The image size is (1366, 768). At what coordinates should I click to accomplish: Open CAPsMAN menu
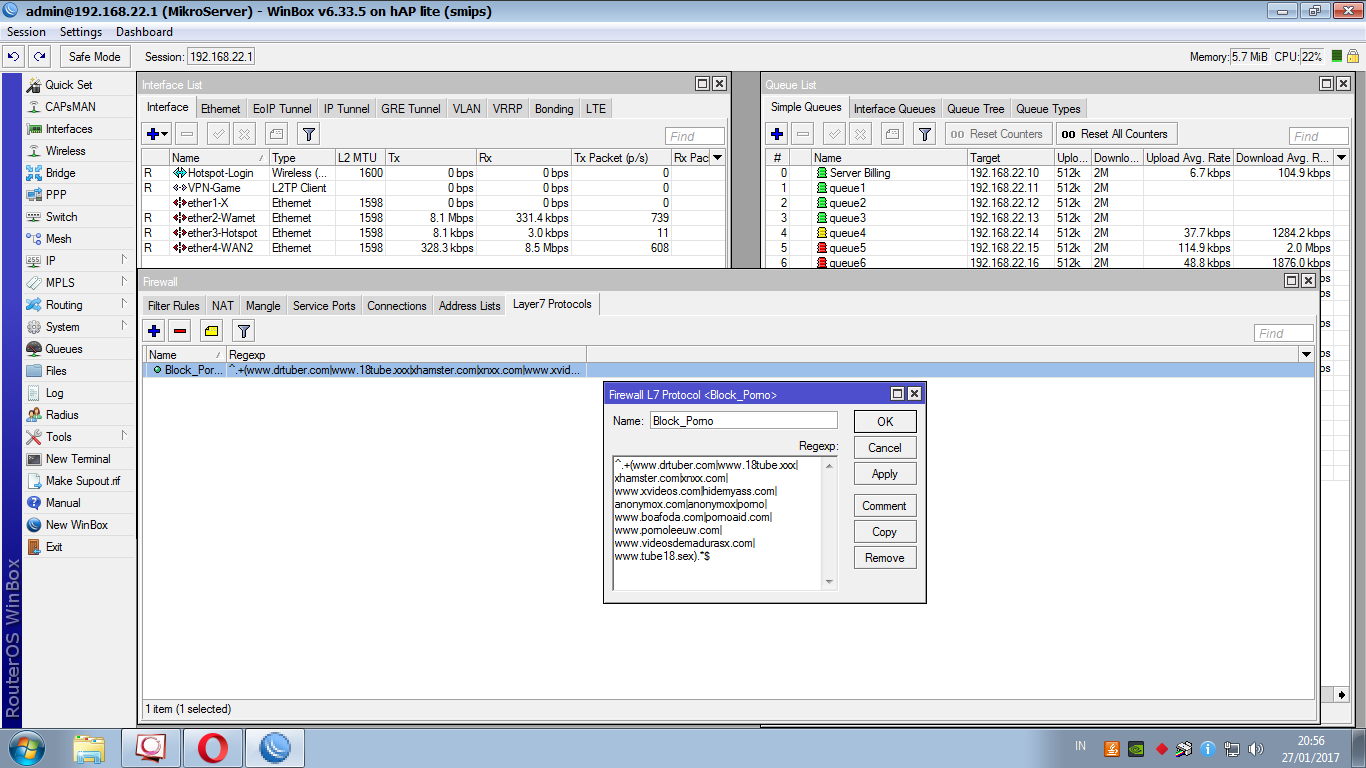coord(70,107)
